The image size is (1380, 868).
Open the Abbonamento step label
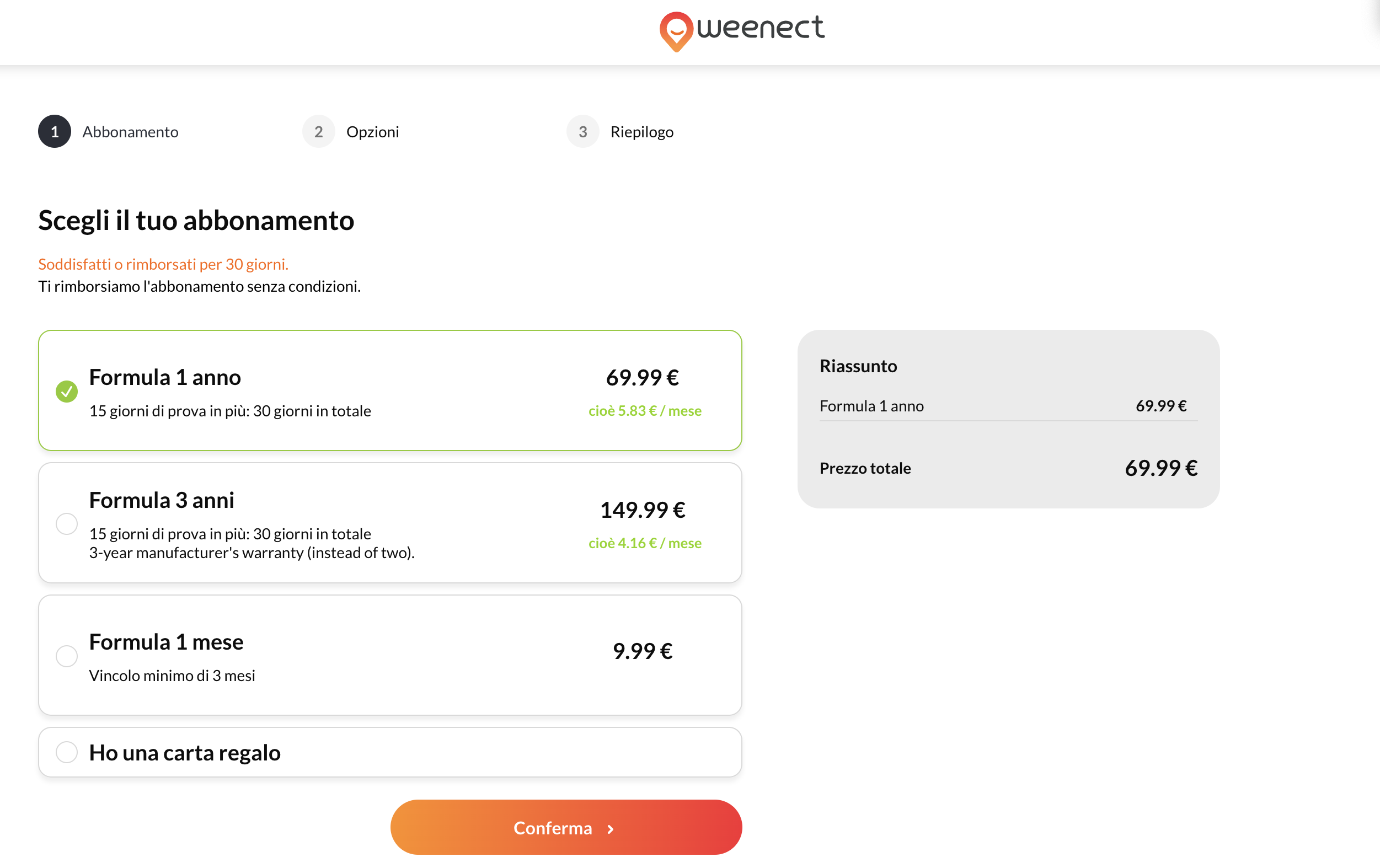[x=130, y=132]
